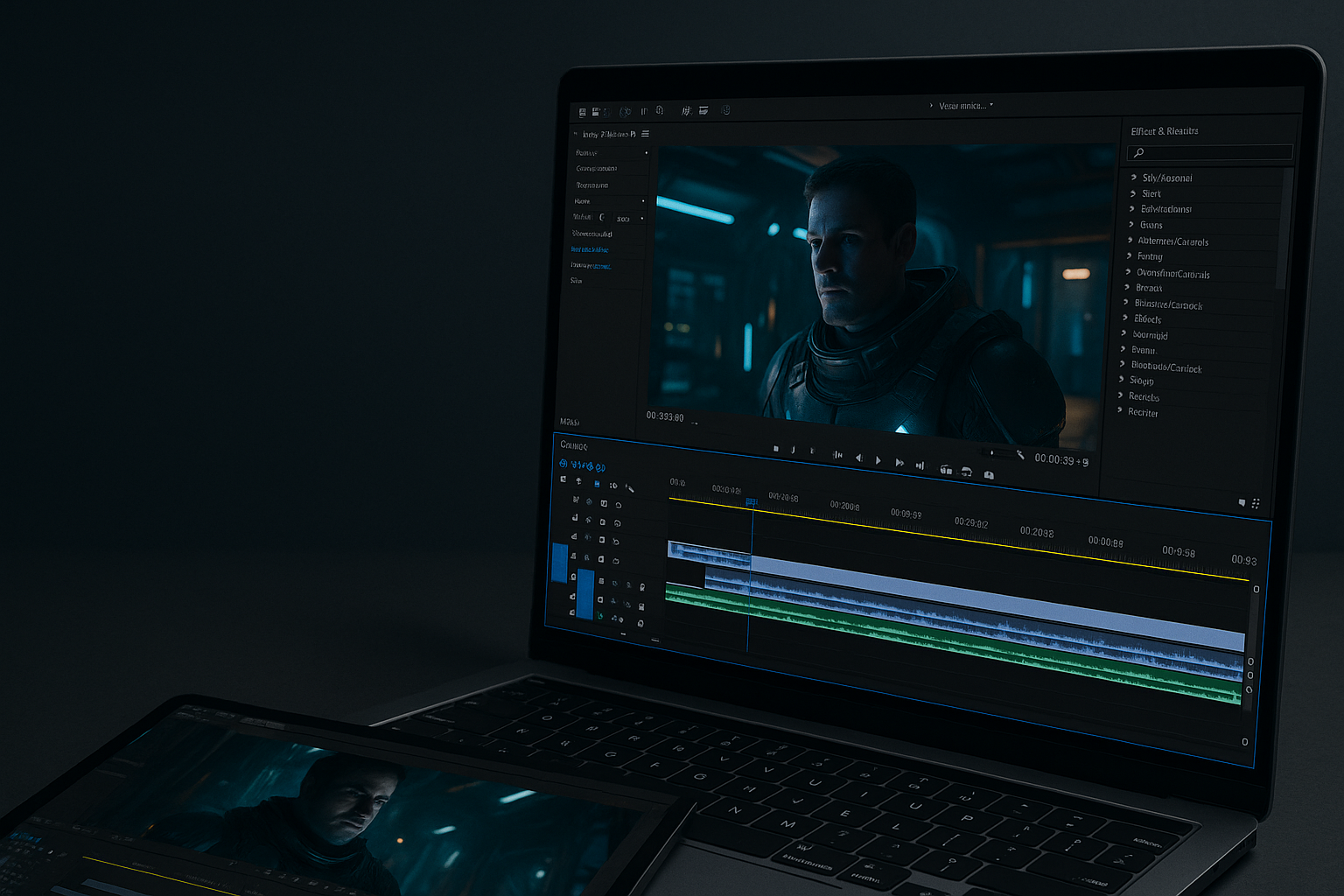Stop playback in the preview monitor
The image size is (1344, 896).
point(776,449)
